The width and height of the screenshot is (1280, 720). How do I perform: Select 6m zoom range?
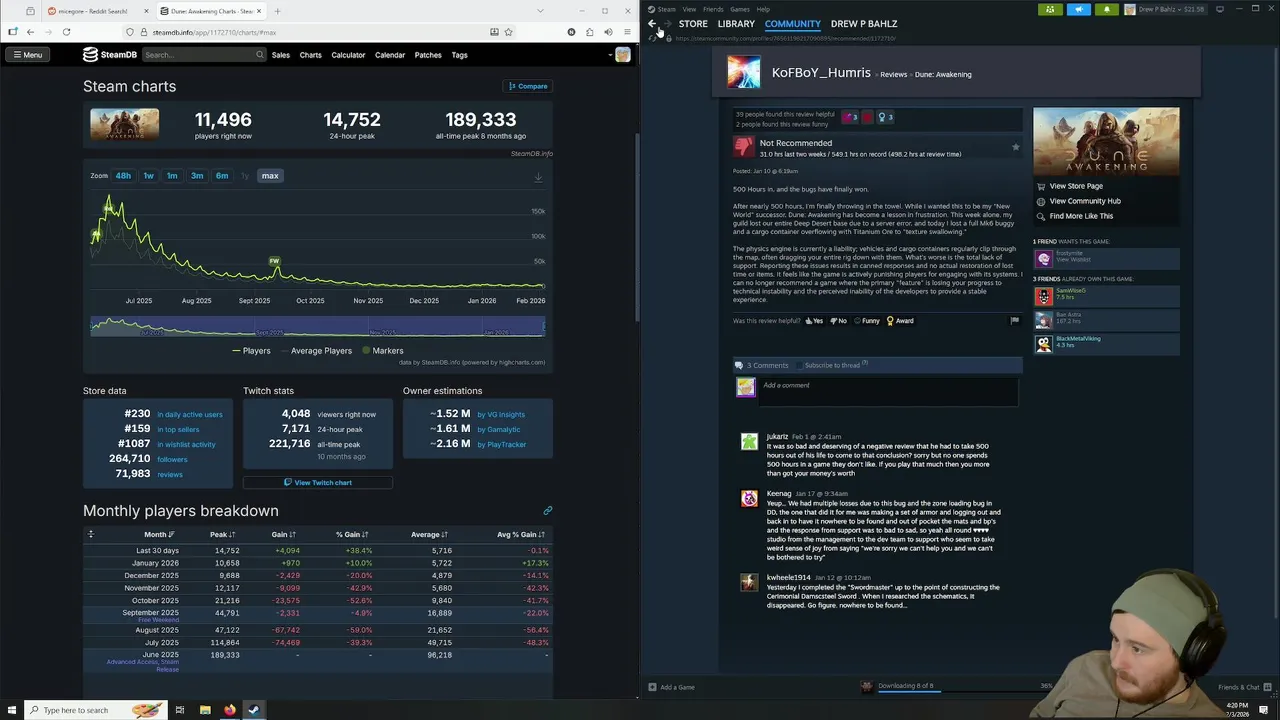click(222, 176)
